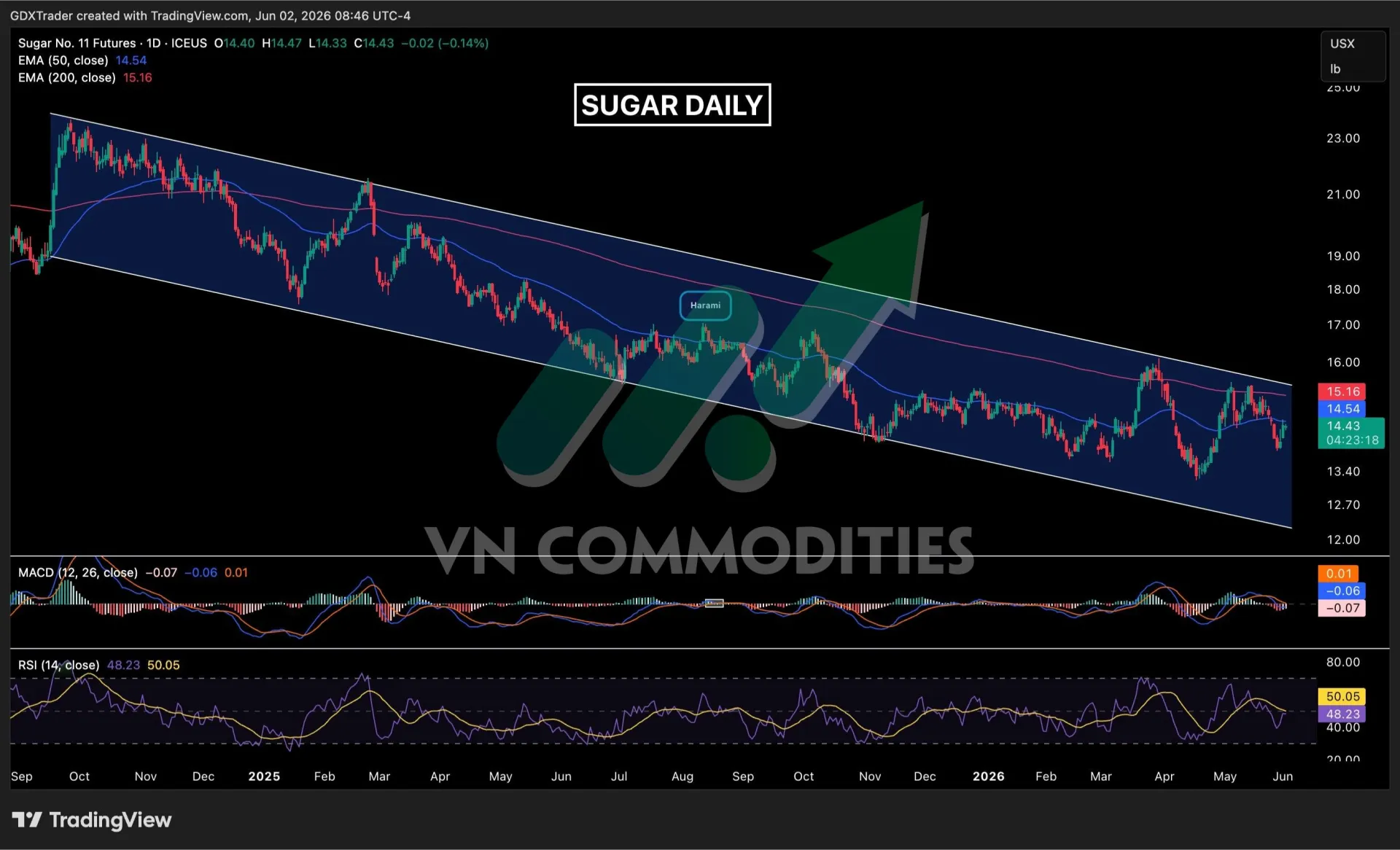Click the EMA 200 price tag 15.16
This screenshot has height=850, width=1400.
[1342, 391]
